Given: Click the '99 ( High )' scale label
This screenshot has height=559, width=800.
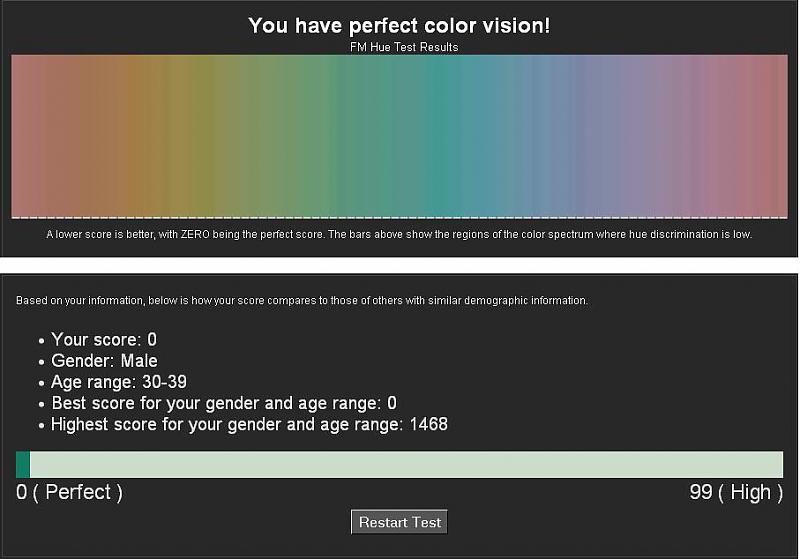Looking at the screenshot, I should pyautogui.click(x=736, y=492).
